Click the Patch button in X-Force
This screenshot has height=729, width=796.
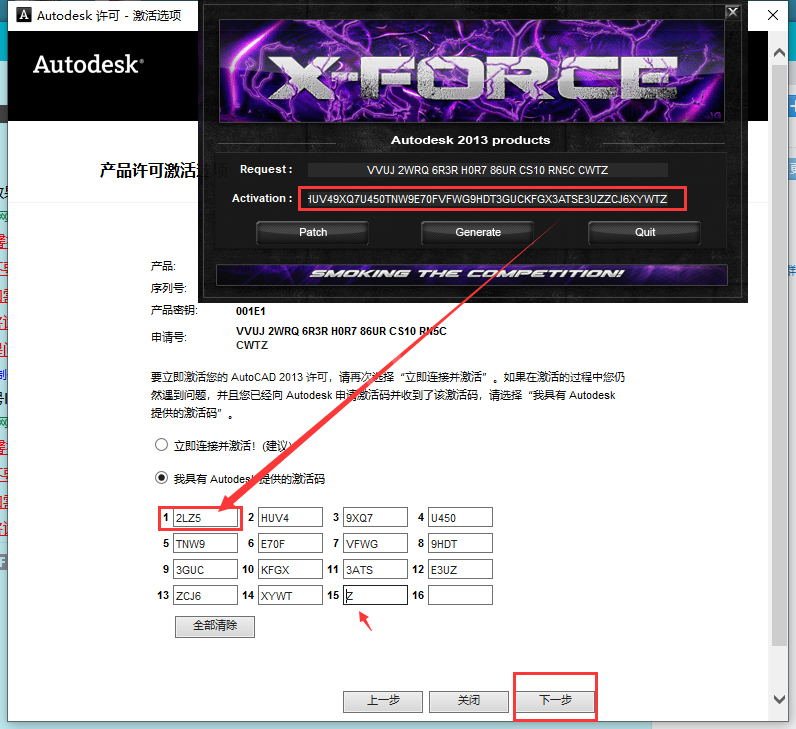click(x=313, y=233)
